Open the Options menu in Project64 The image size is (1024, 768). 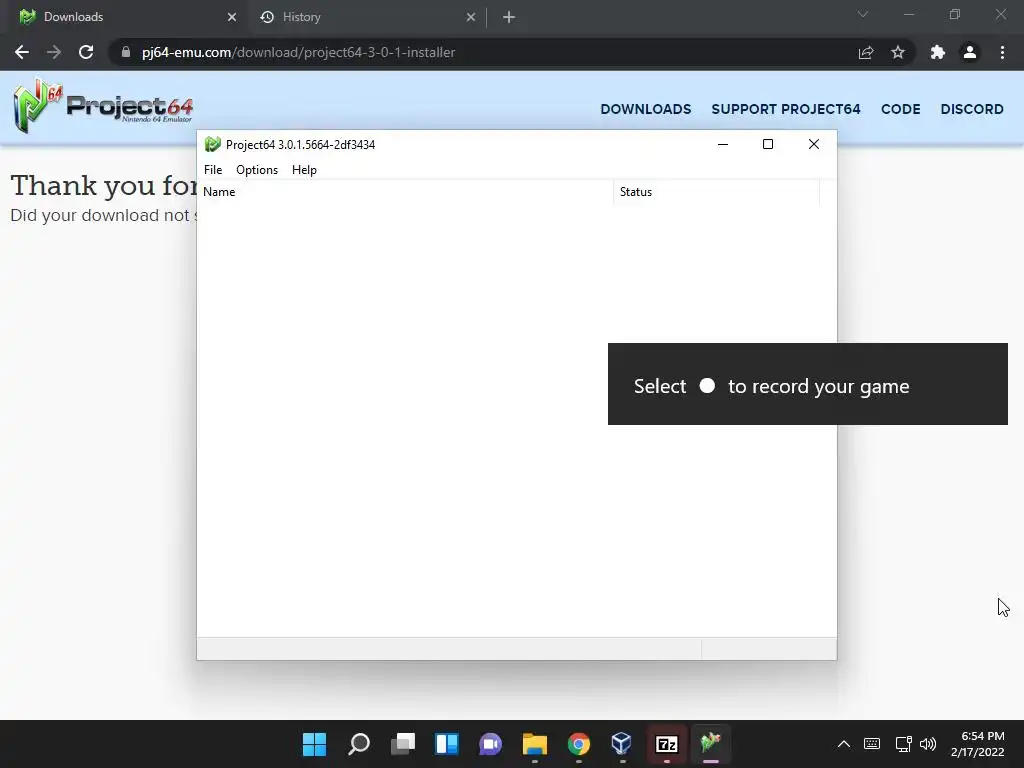[x=257, y=170]
